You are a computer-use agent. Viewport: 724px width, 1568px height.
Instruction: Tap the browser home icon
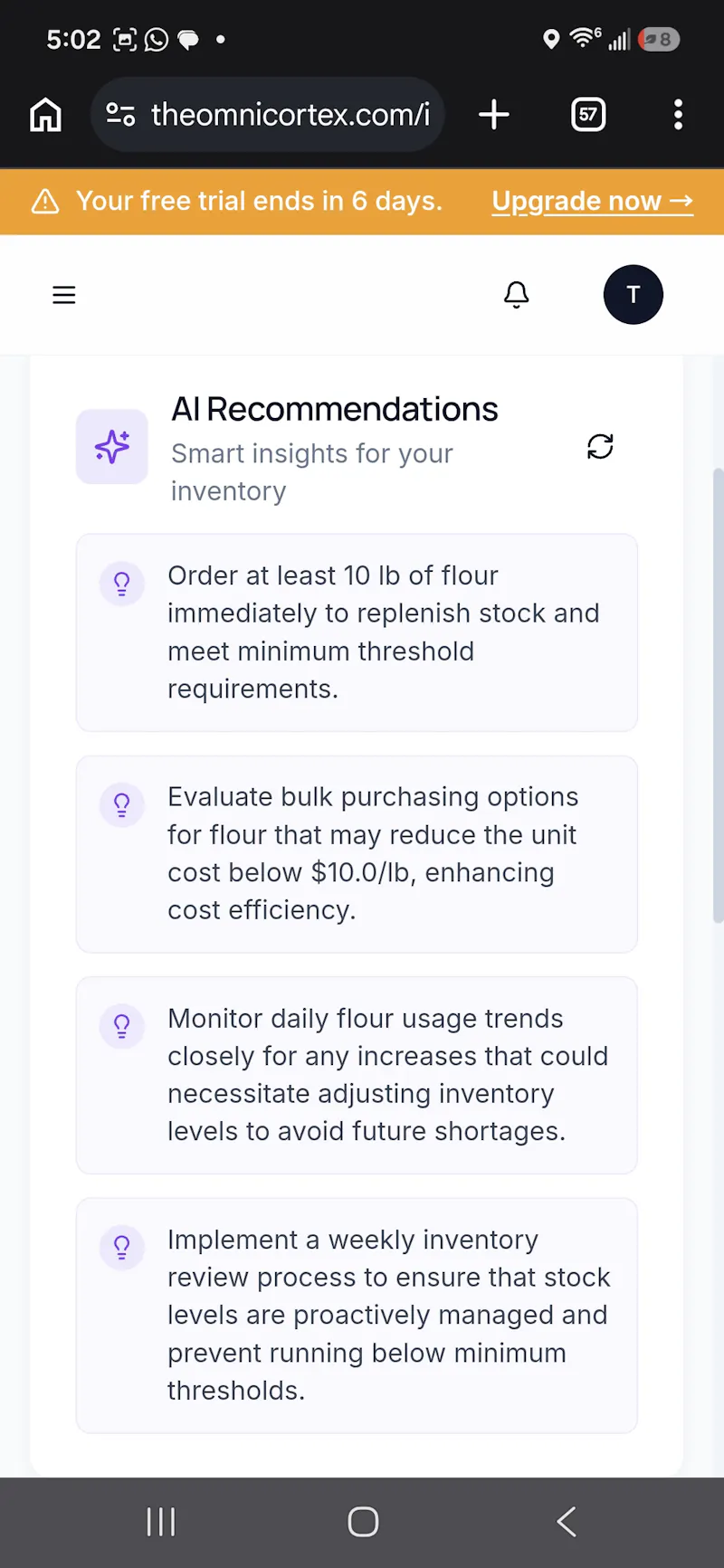(45, 115)
